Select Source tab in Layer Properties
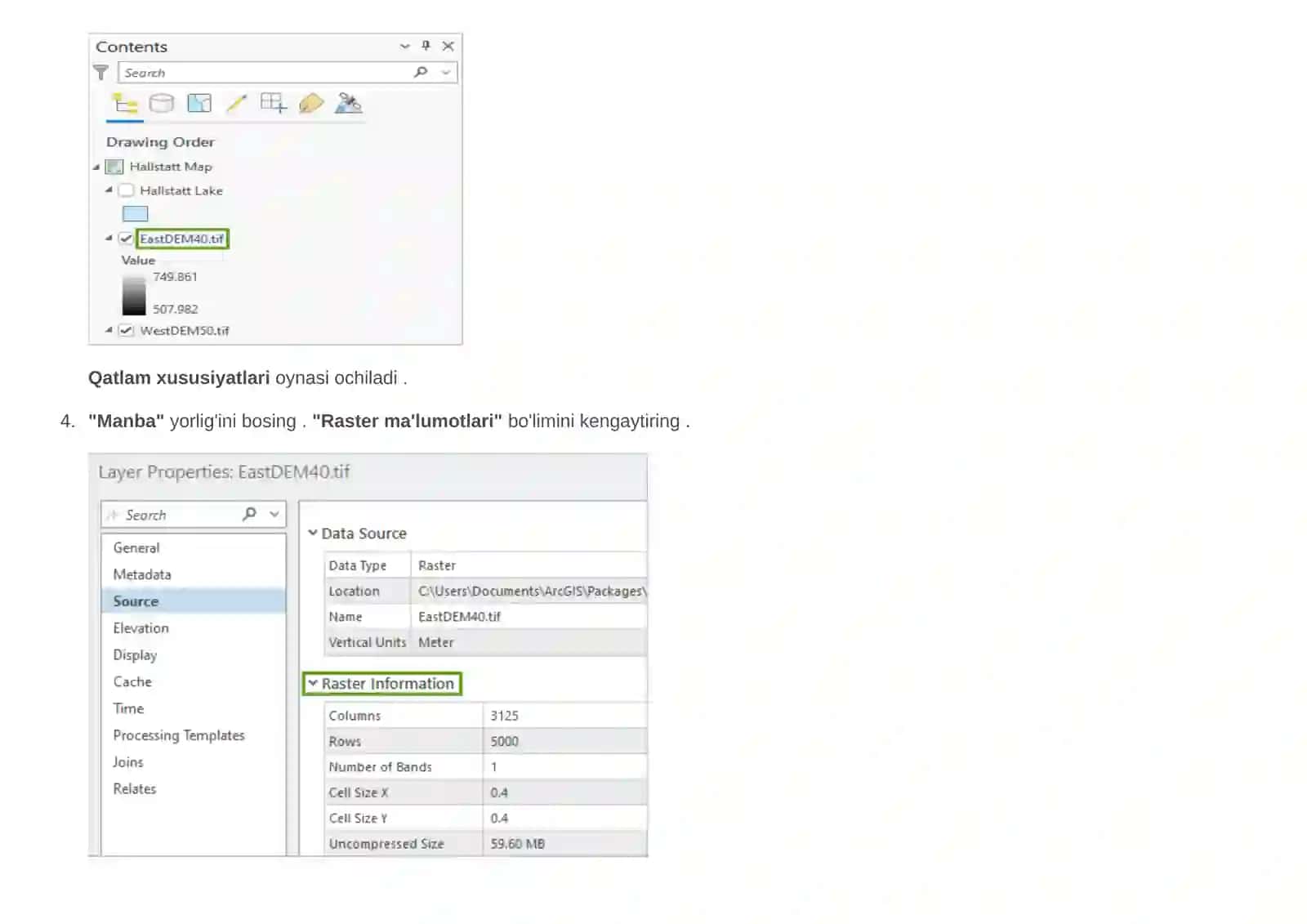 click(x=194, y=601)
